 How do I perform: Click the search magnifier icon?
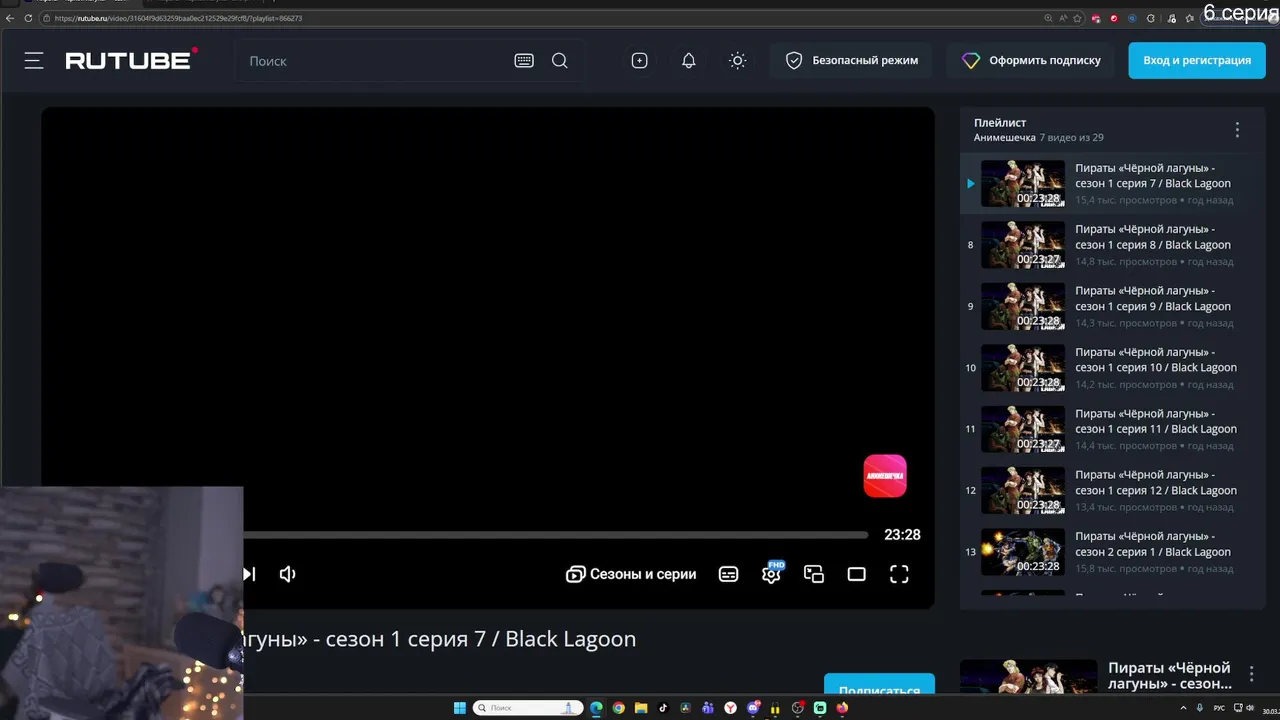(560, 61)
